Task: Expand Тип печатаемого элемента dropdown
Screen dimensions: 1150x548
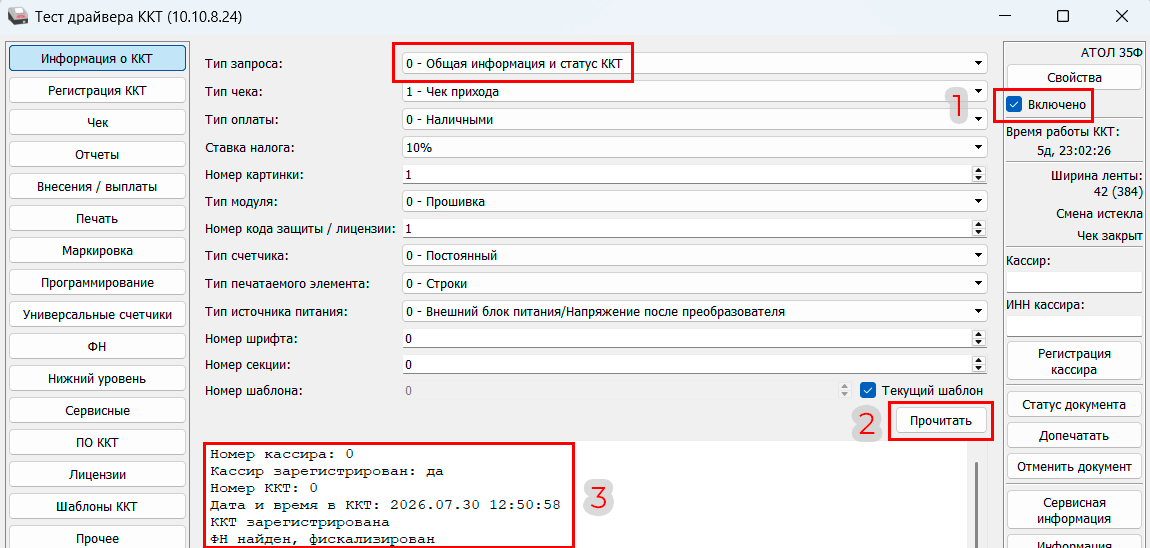Action: click(x=694, y=283)
